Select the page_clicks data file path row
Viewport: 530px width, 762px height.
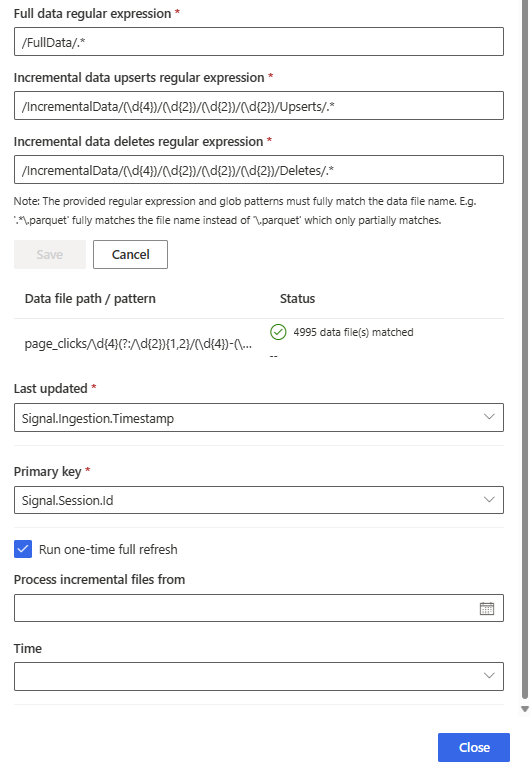(258, 344)
